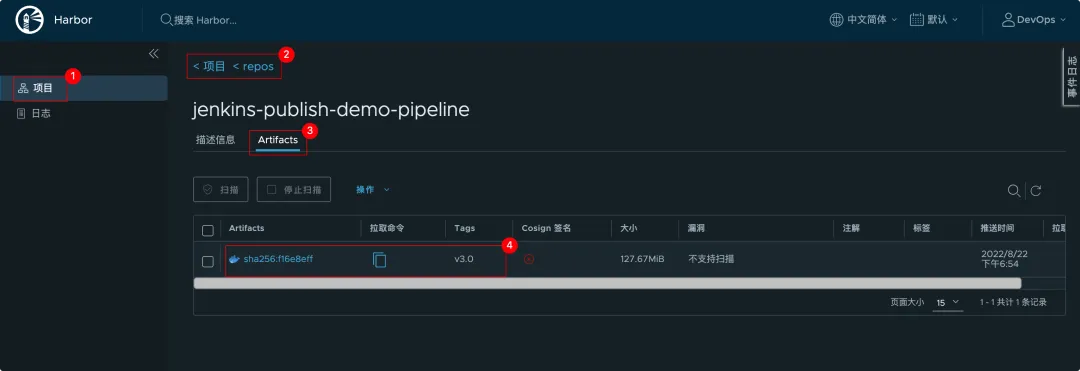Click the Docker whale icon beside sha256:f16e8eff
The image size is (1080, 371).
(x=234, y=259)
